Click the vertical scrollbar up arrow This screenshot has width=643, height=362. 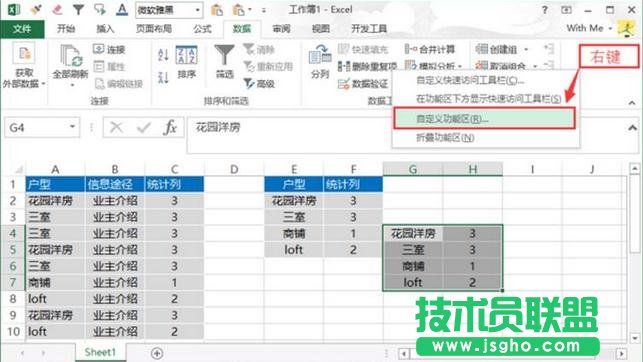pos(634,168)
